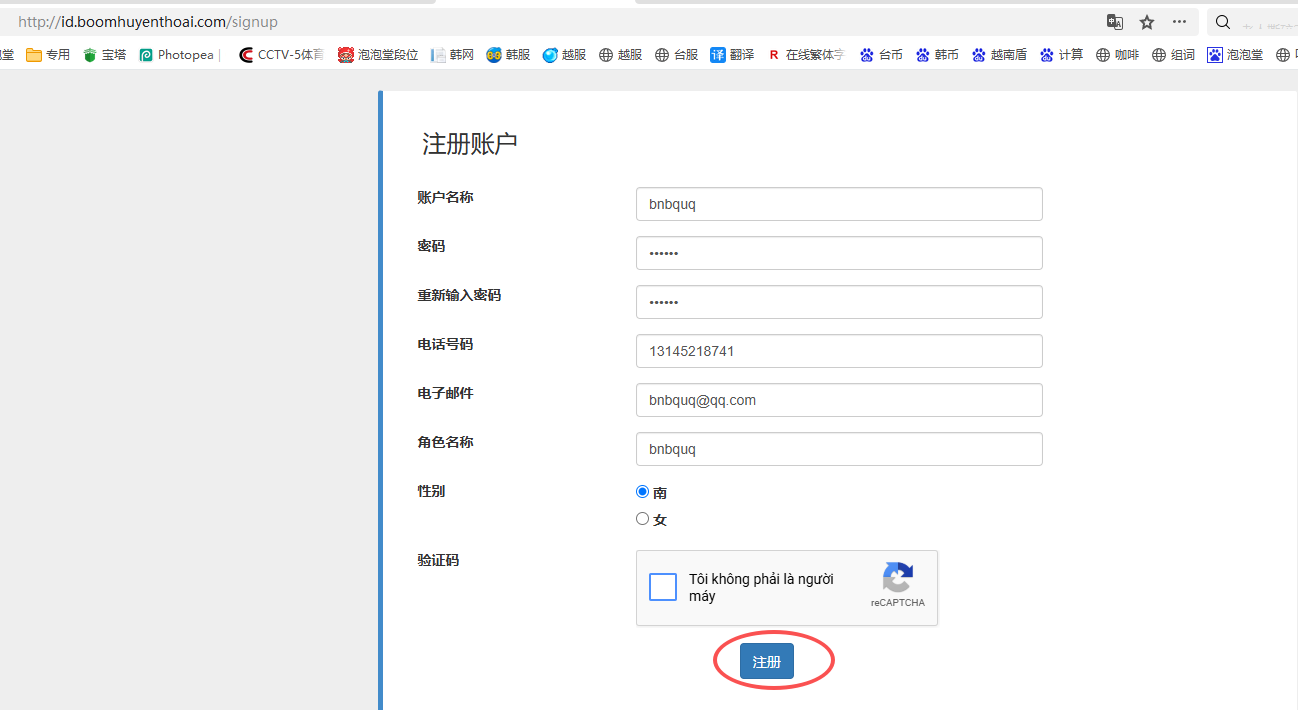
Task: Open the 咖啡 bookmark
Action: [1117, 55]
